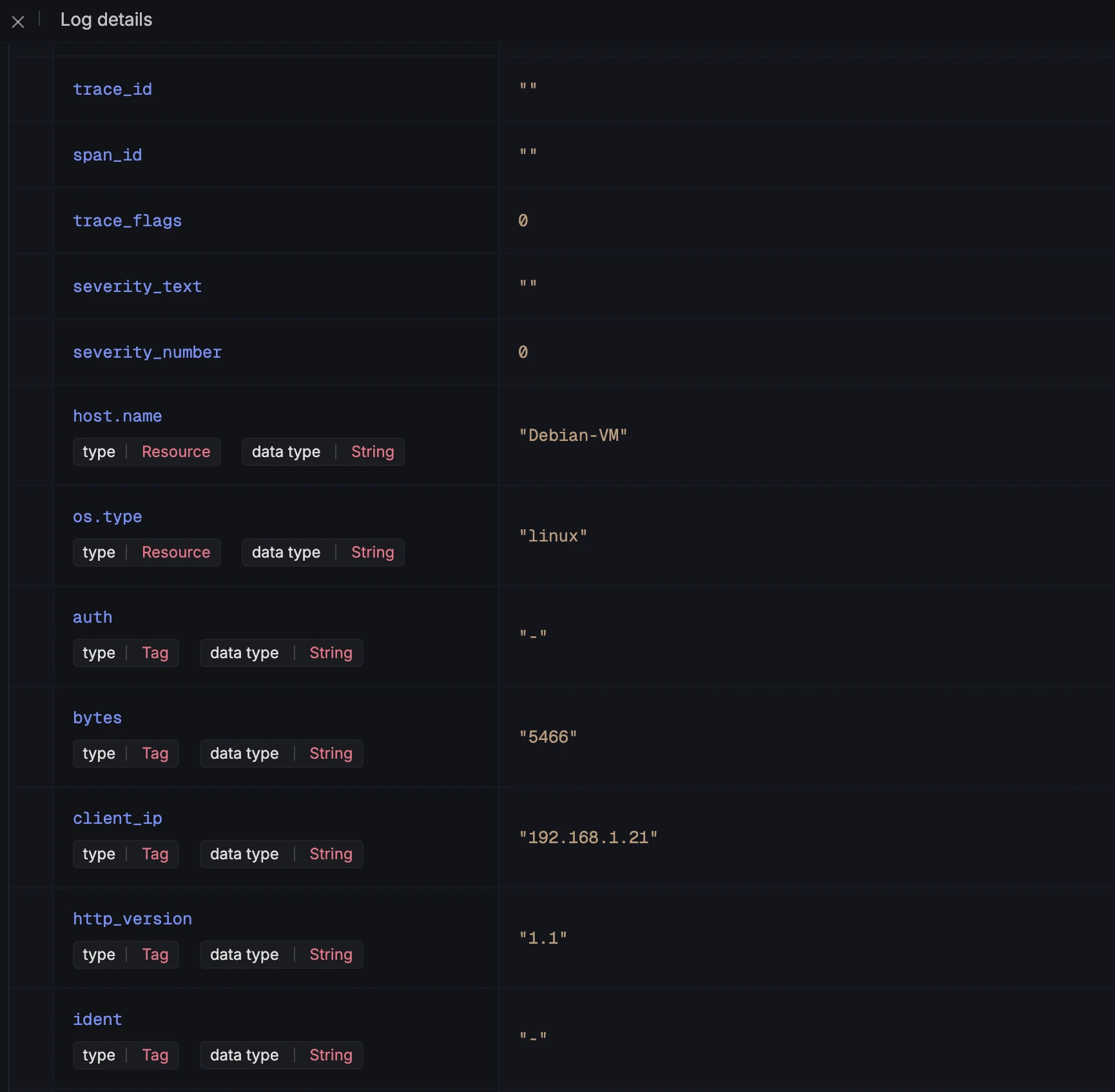
Task: Select the "192.168.1.21" client IP value
Action: (x=588, y=837)
